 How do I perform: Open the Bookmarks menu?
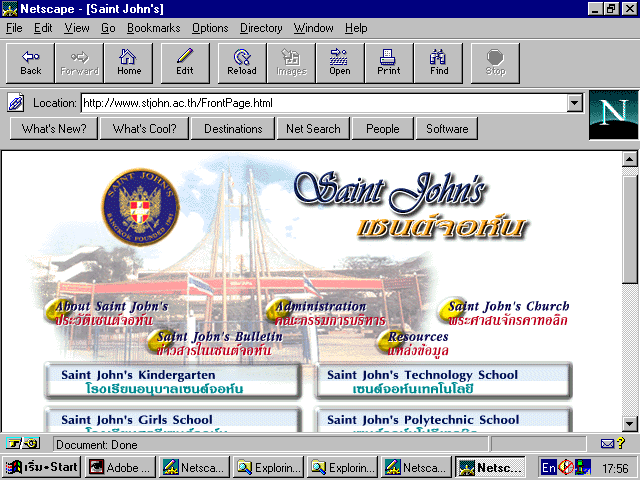point(151,28)
